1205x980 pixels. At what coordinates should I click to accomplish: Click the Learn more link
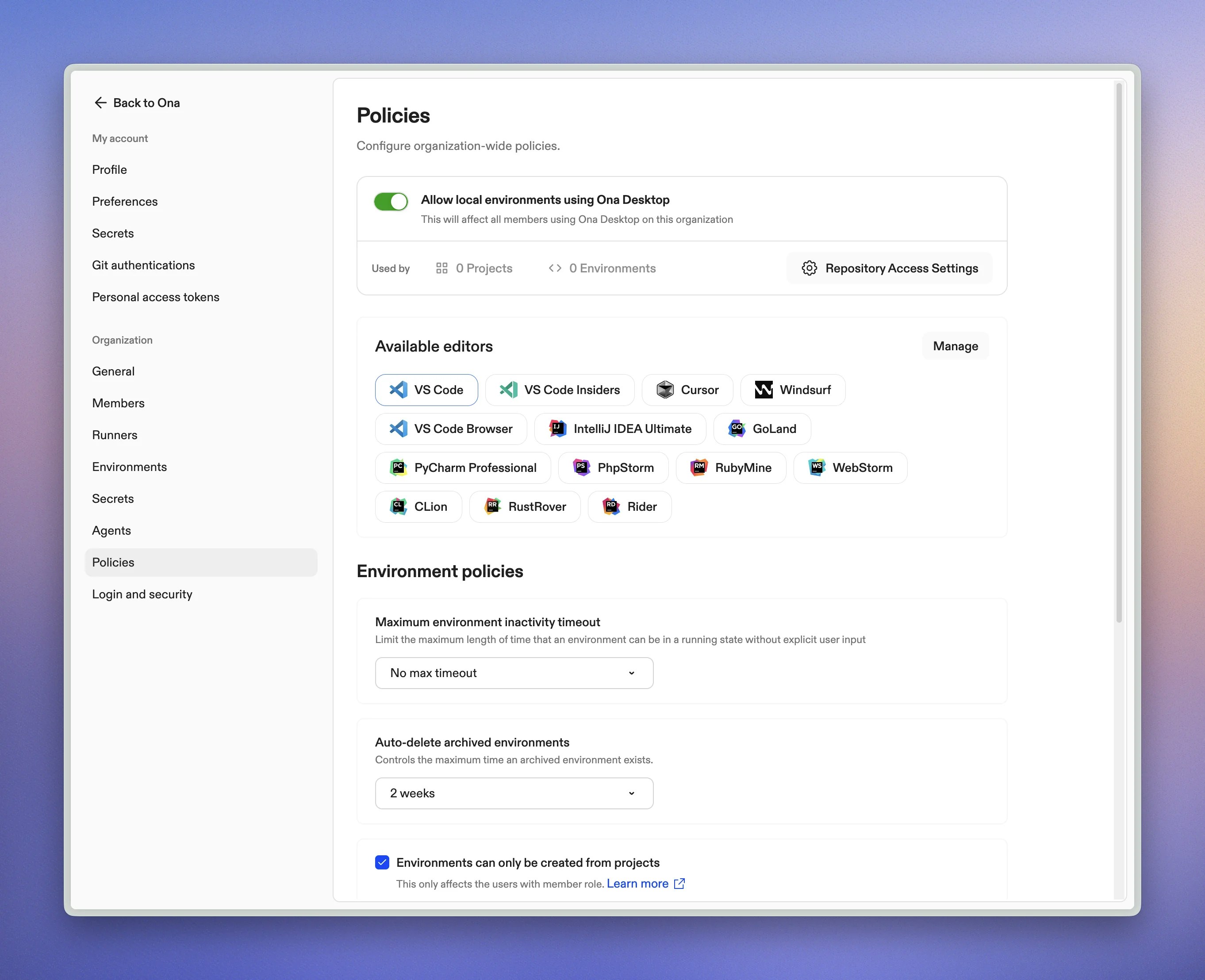[x=637, y=884]
